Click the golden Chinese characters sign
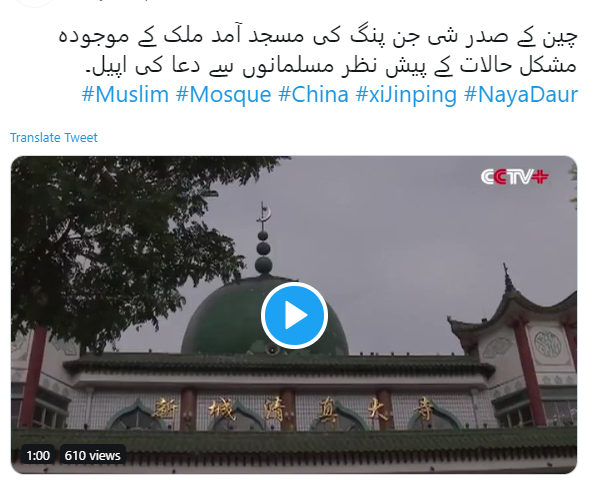 [x=292, y=410]
